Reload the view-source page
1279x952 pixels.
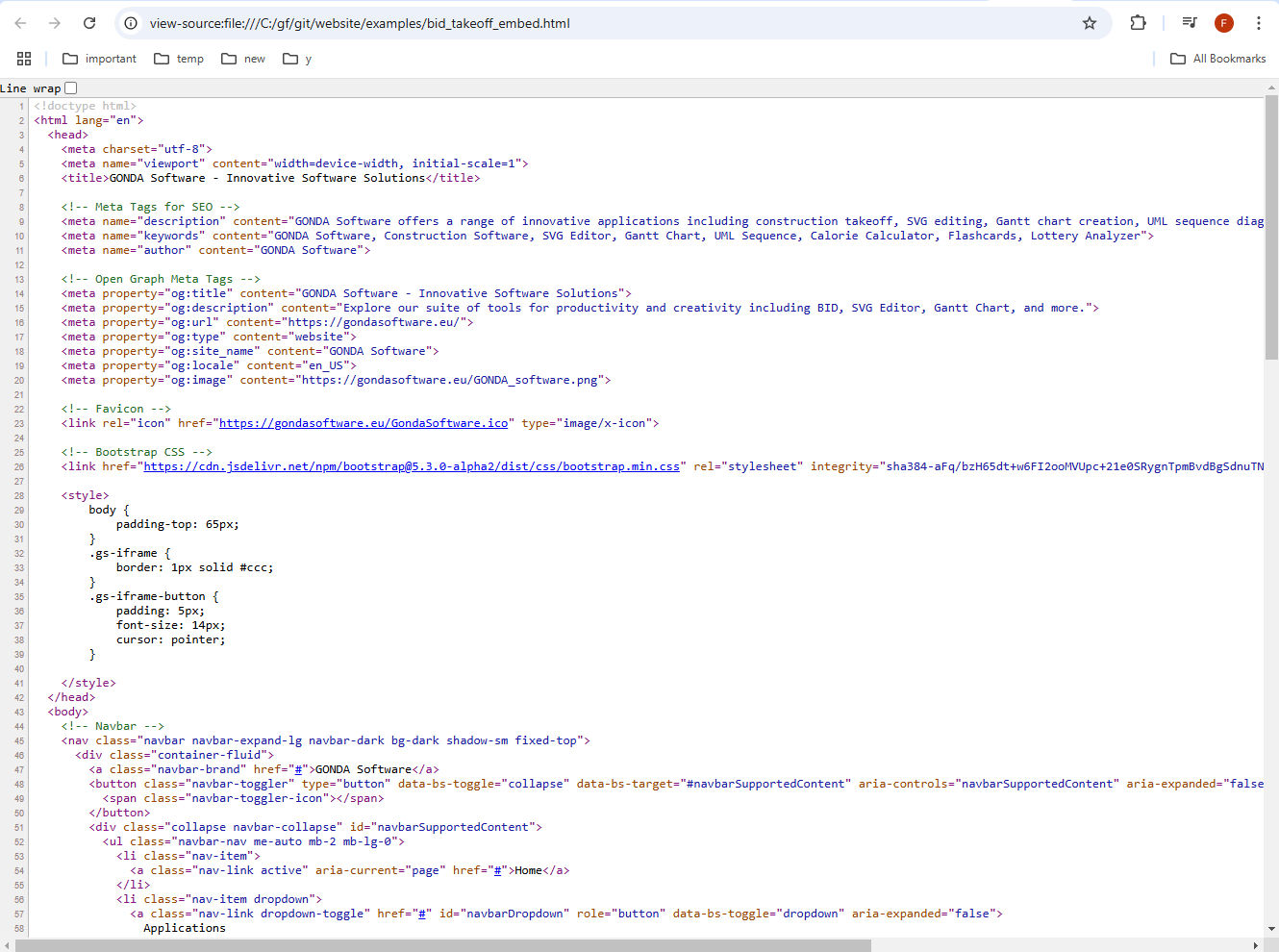89,23
